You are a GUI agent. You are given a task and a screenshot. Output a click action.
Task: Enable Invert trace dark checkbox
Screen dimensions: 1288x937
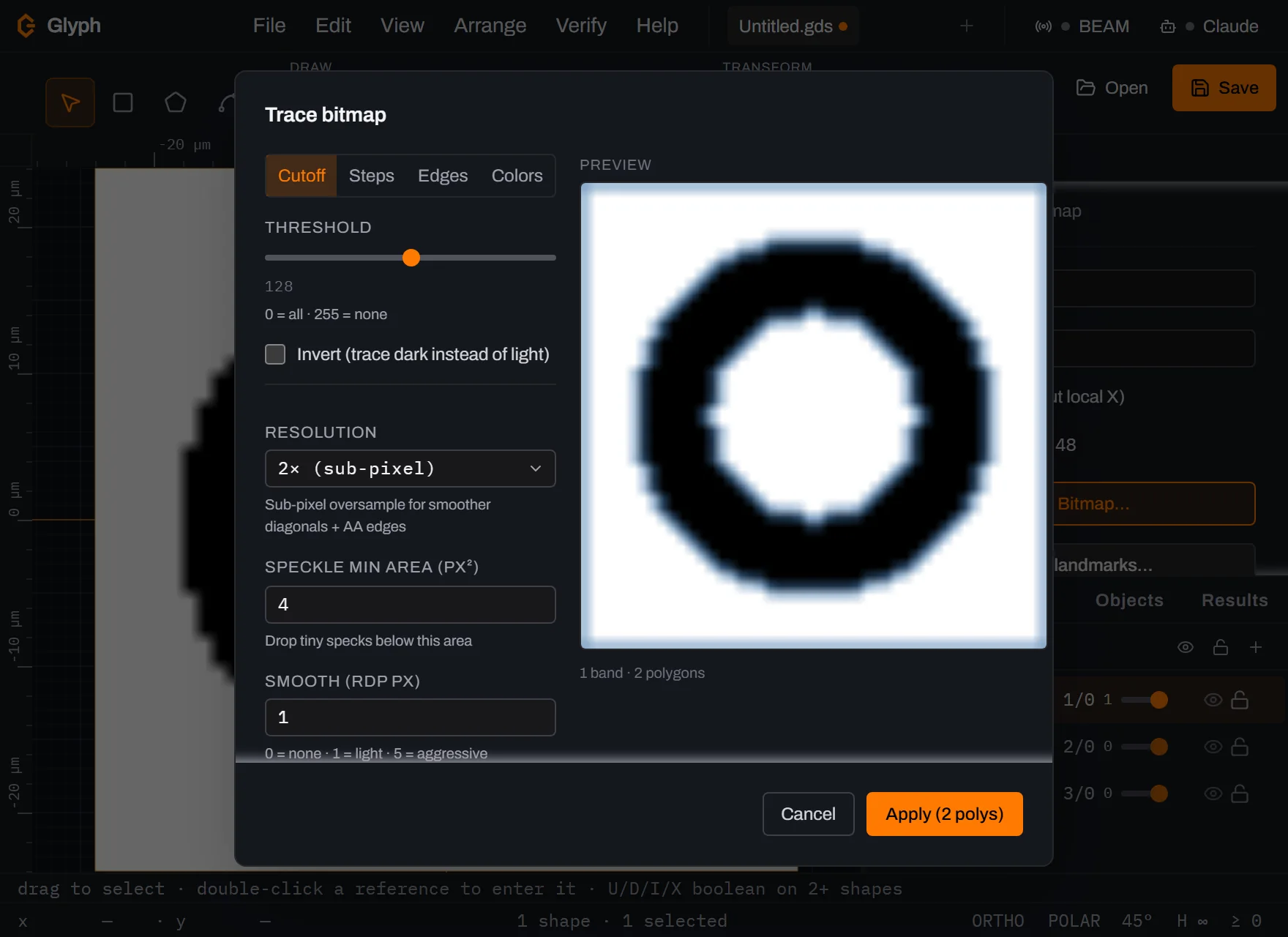(x=275, y=354)
